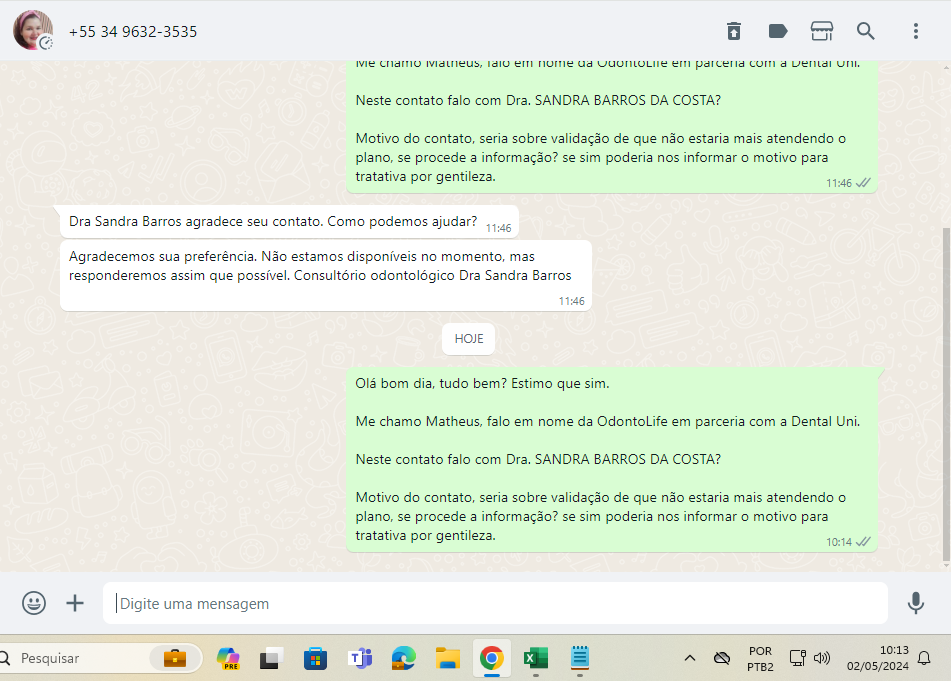951x681 pixels.
Task: Focus the 'Digite uma mensagem' field
Action: (495, 603)
